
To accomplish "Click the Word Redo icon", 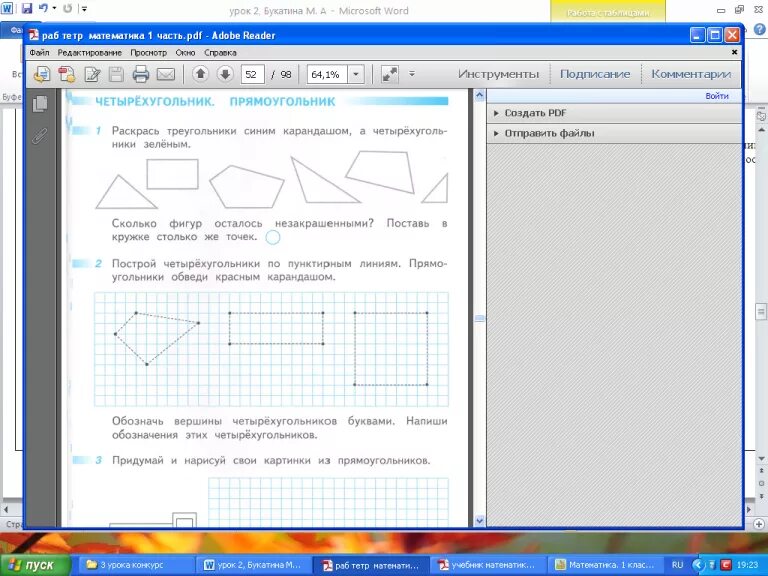I will pyautogui.click(x=68, y=8).
